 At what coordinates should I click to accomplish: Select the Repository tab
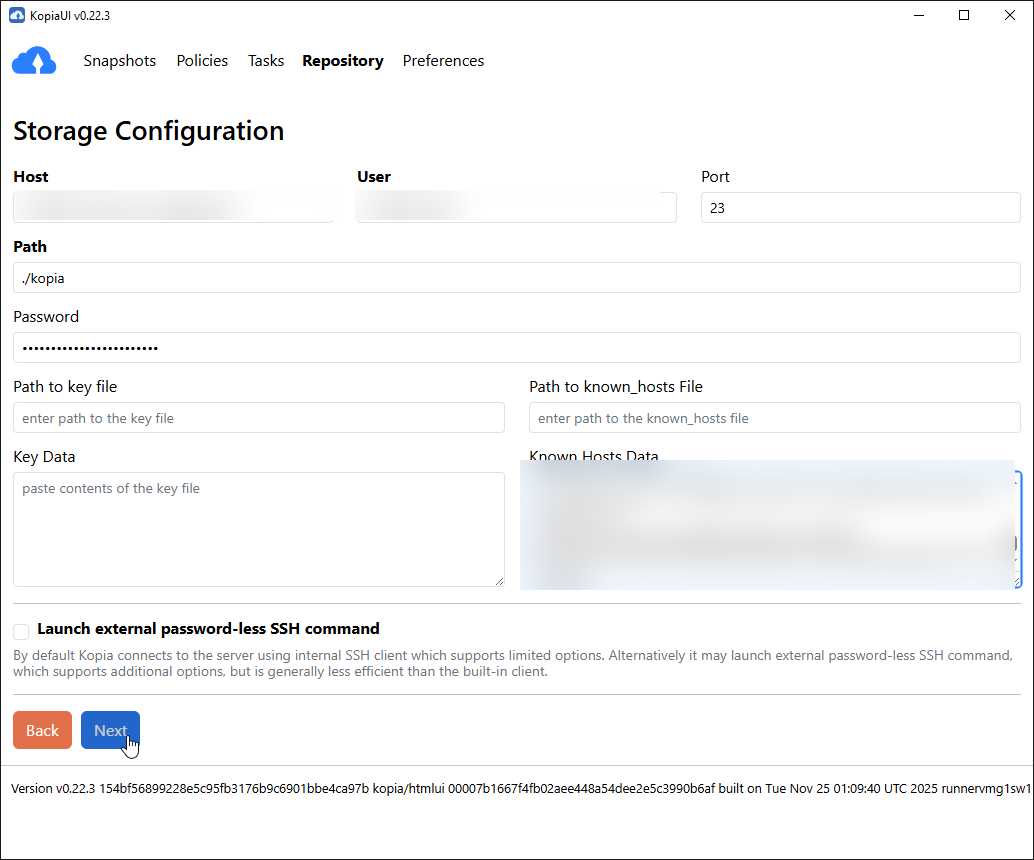(342, 61)
